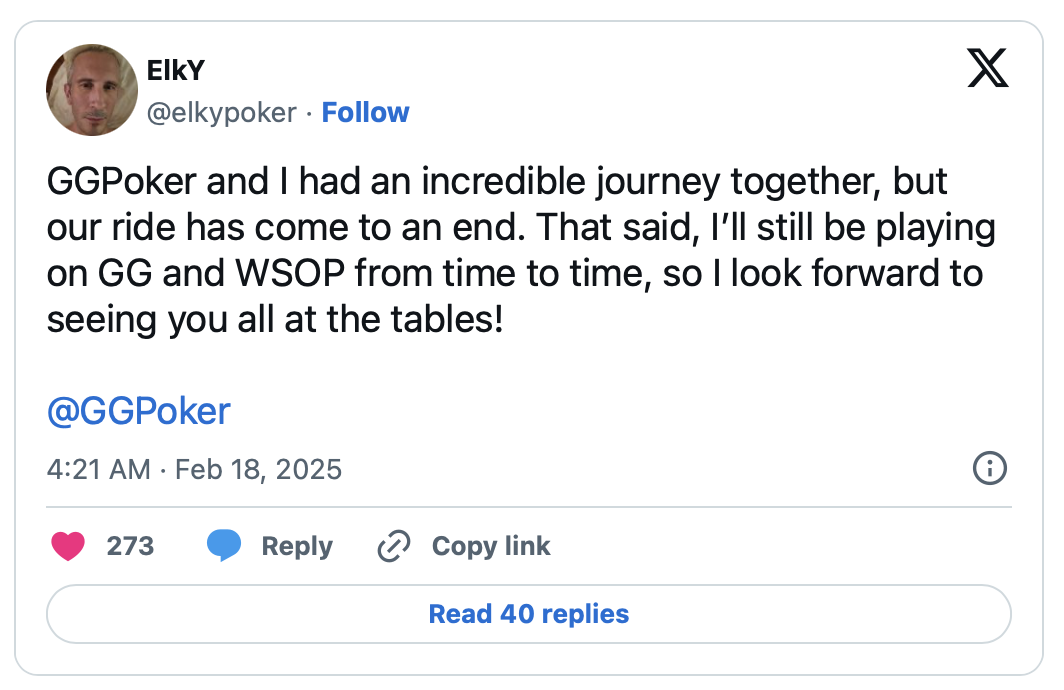Open the X logo link
The width and height of the screenshot is (1064, 690).
point(988,69)
